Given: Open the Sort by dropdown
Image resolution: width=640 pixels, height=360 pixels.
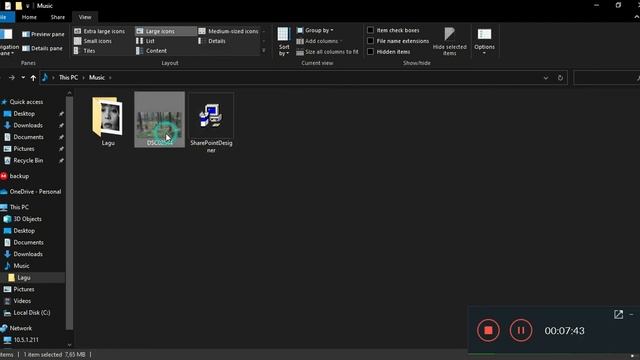Looking at the screenshot, I should coord(284,41).
